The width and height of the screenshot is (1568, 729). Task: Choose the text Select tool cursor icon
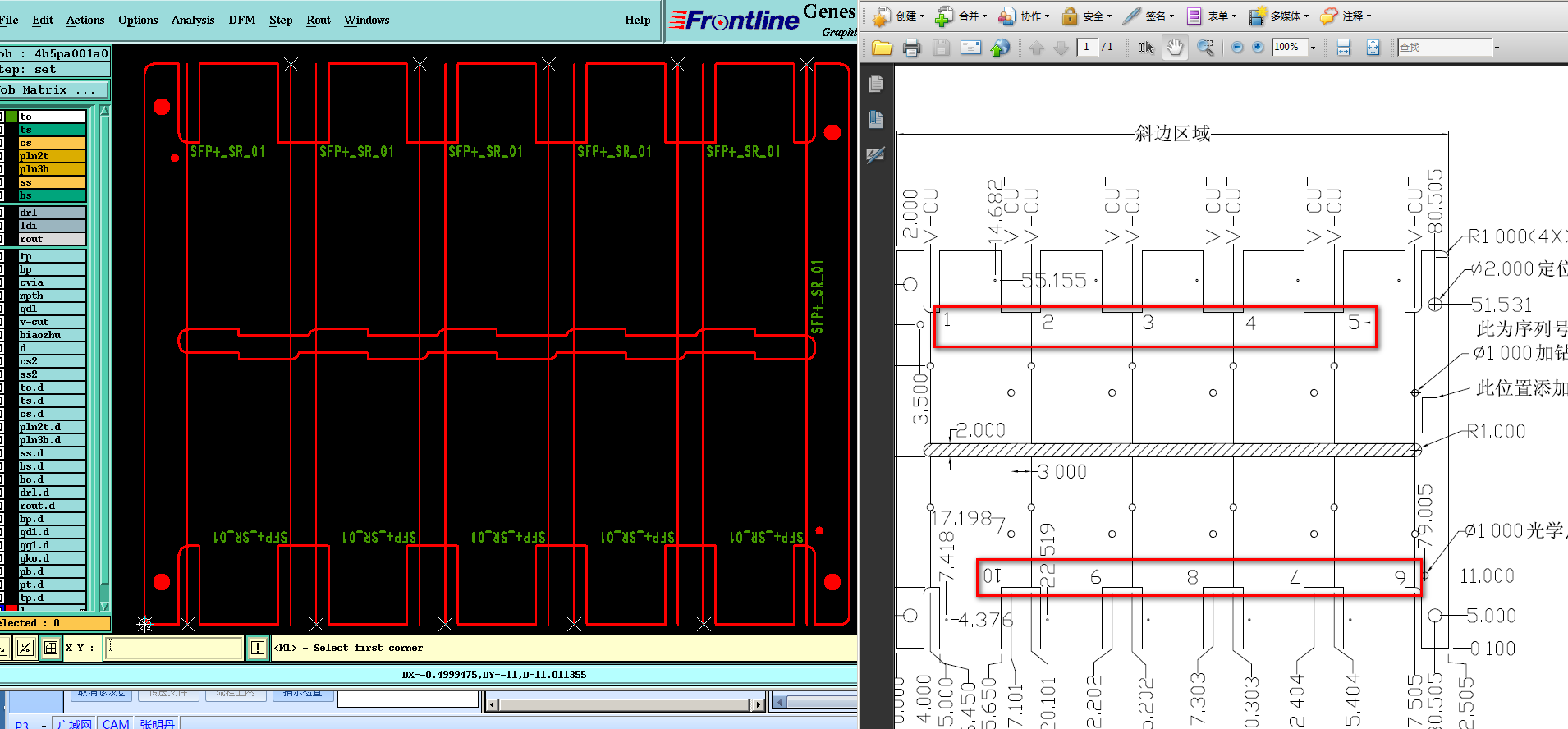pos(1146,48)
